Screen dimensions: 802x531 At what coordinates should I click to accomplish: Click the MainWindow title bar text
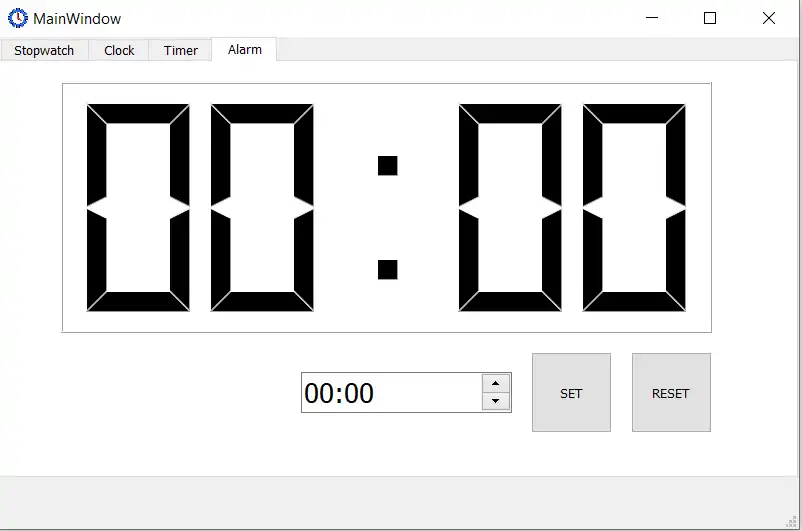[77, 19]
